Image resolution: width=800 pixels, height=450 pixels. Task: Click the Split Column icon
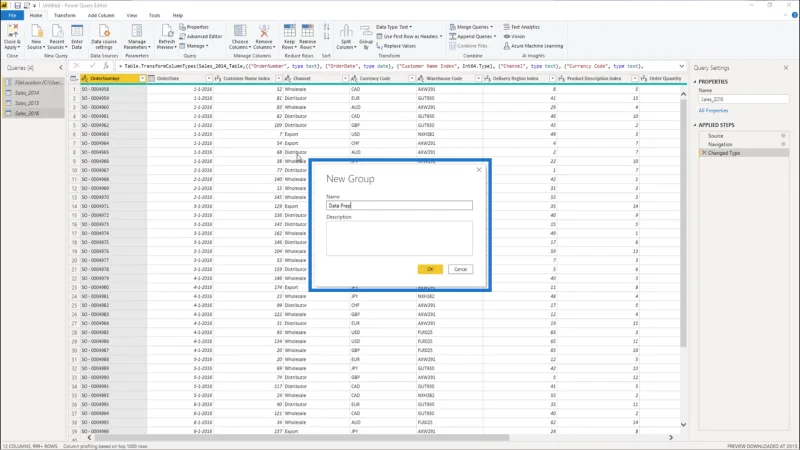(346, 37)
